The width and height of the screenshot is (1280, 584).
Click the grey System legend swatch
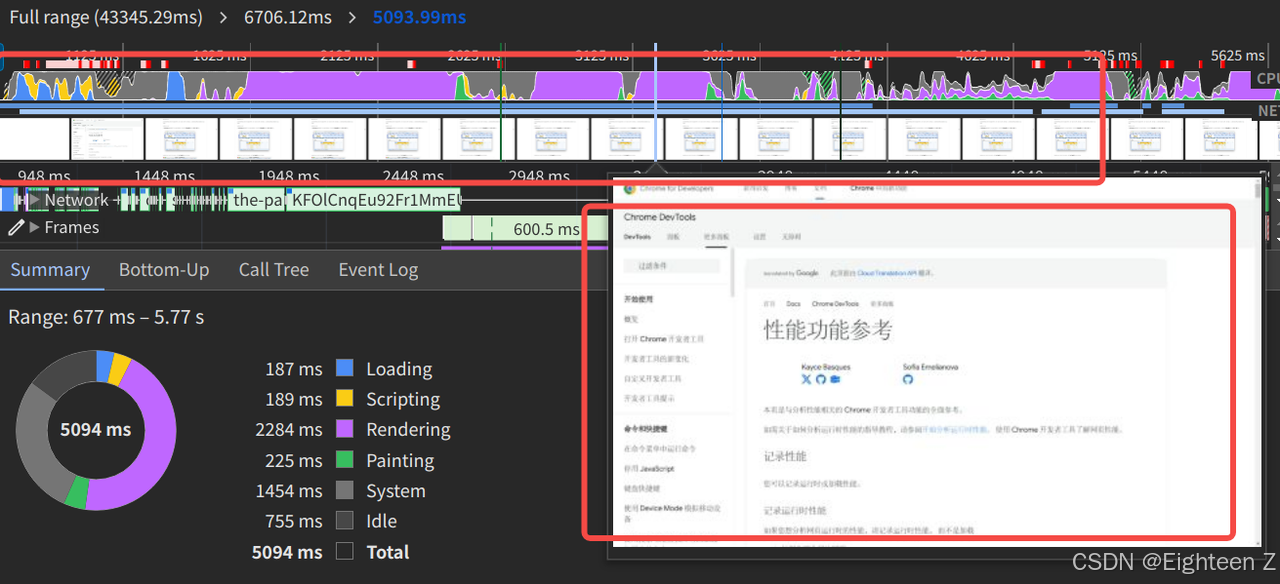pyautogui.click(x=345, y=490)
